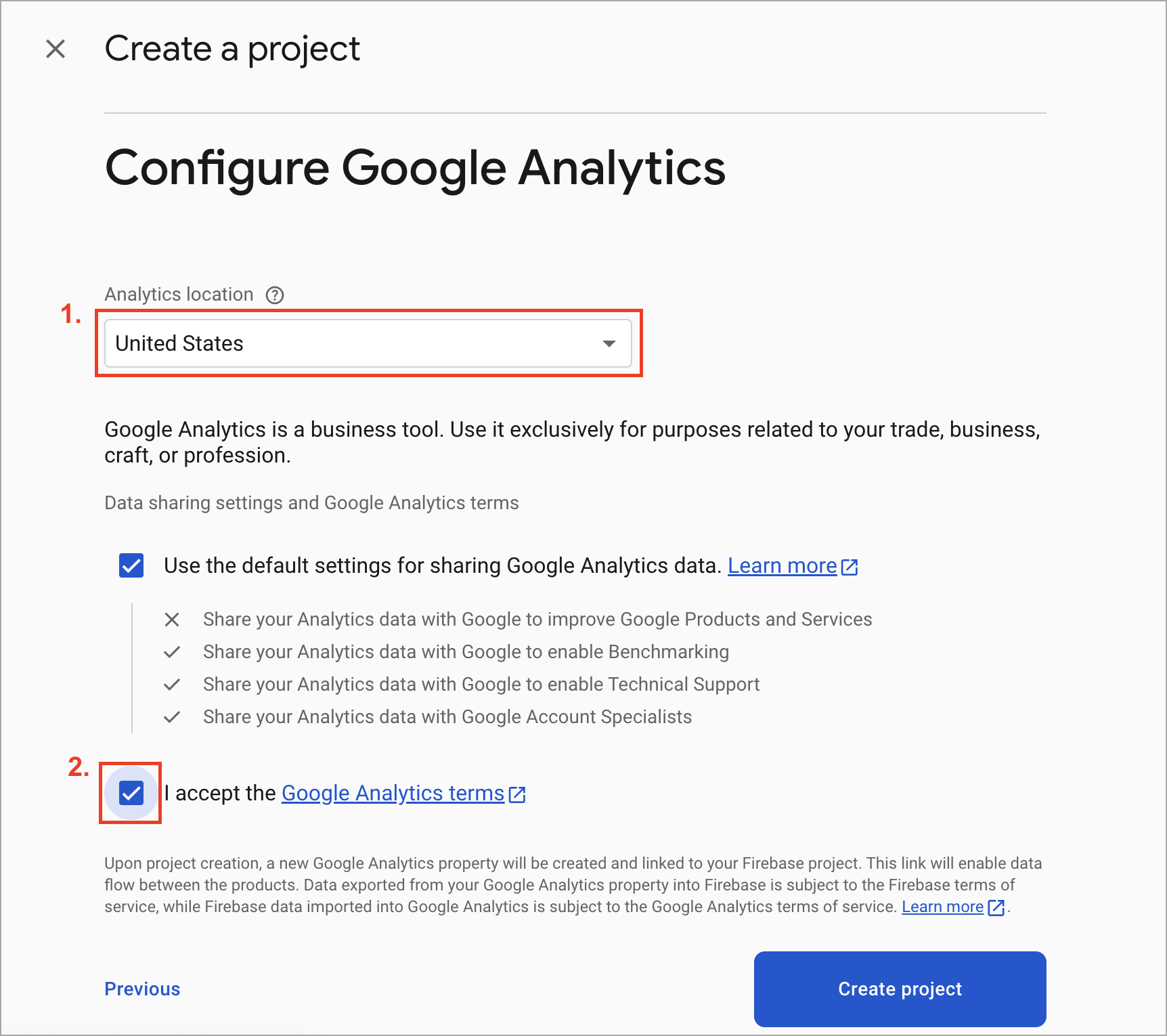Click the Analytics location help icon
1167x1036 pixels.
[x=275, y=295]
